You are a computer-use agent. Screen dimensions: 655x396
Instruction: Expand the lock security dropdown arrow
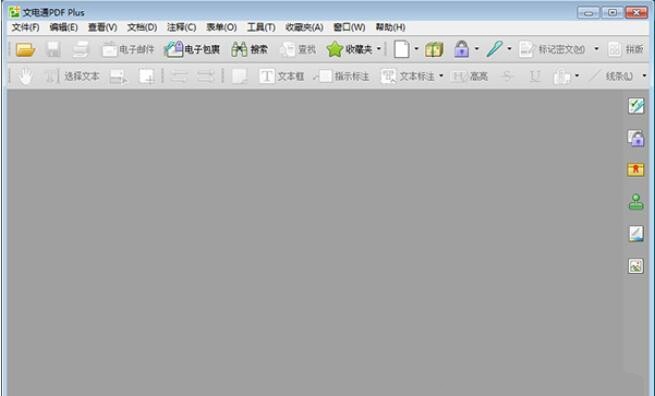tap(477, 49)
